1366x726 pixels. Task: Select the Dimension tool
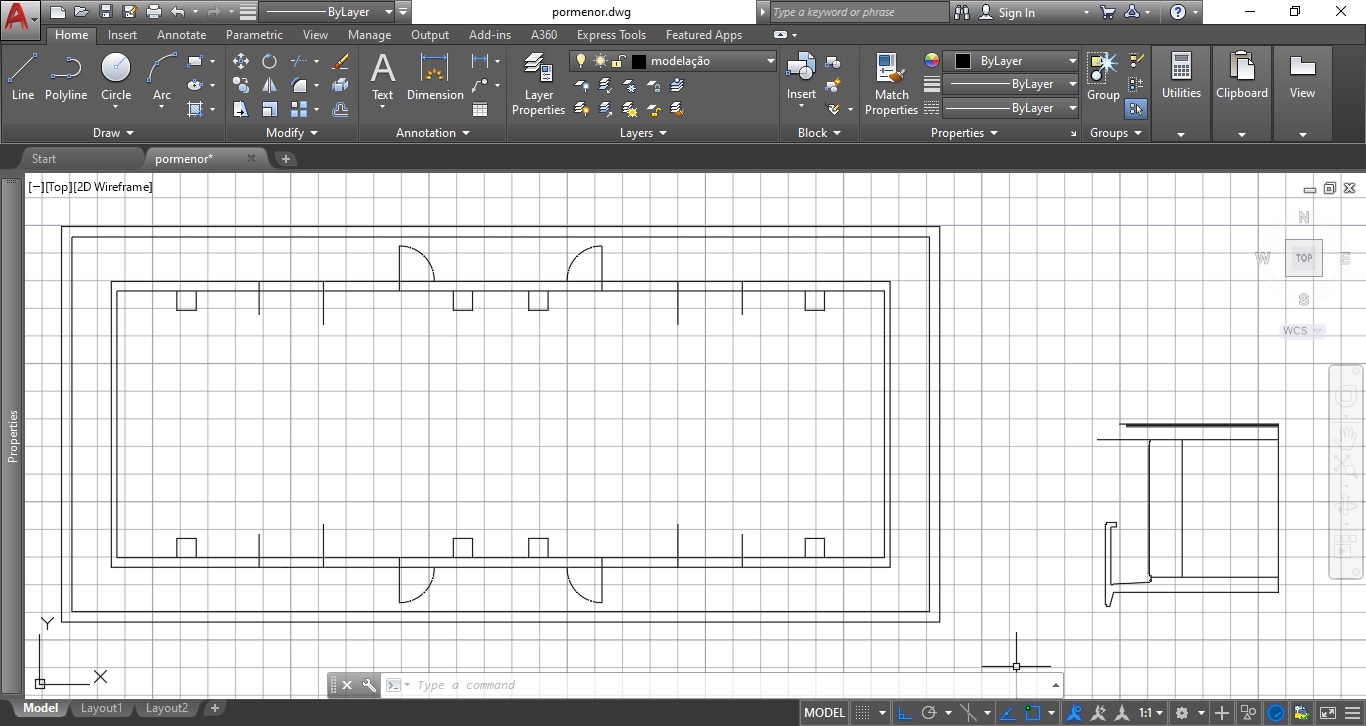pos(435,77)
